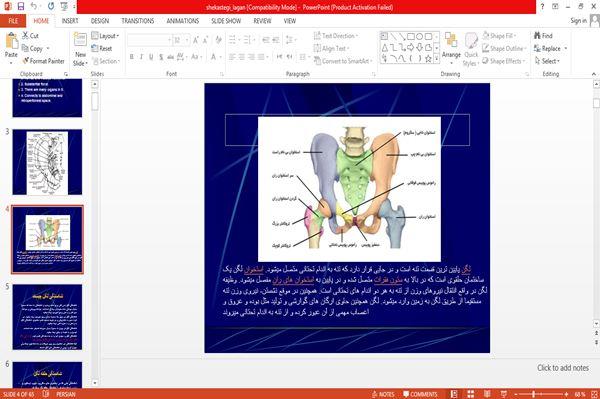Image resolution: width=600 pixels, height=399 pixels.
Task: Switch to the TRANSITIONS tab
Action: pyautogui.click(x=138, y=21)
